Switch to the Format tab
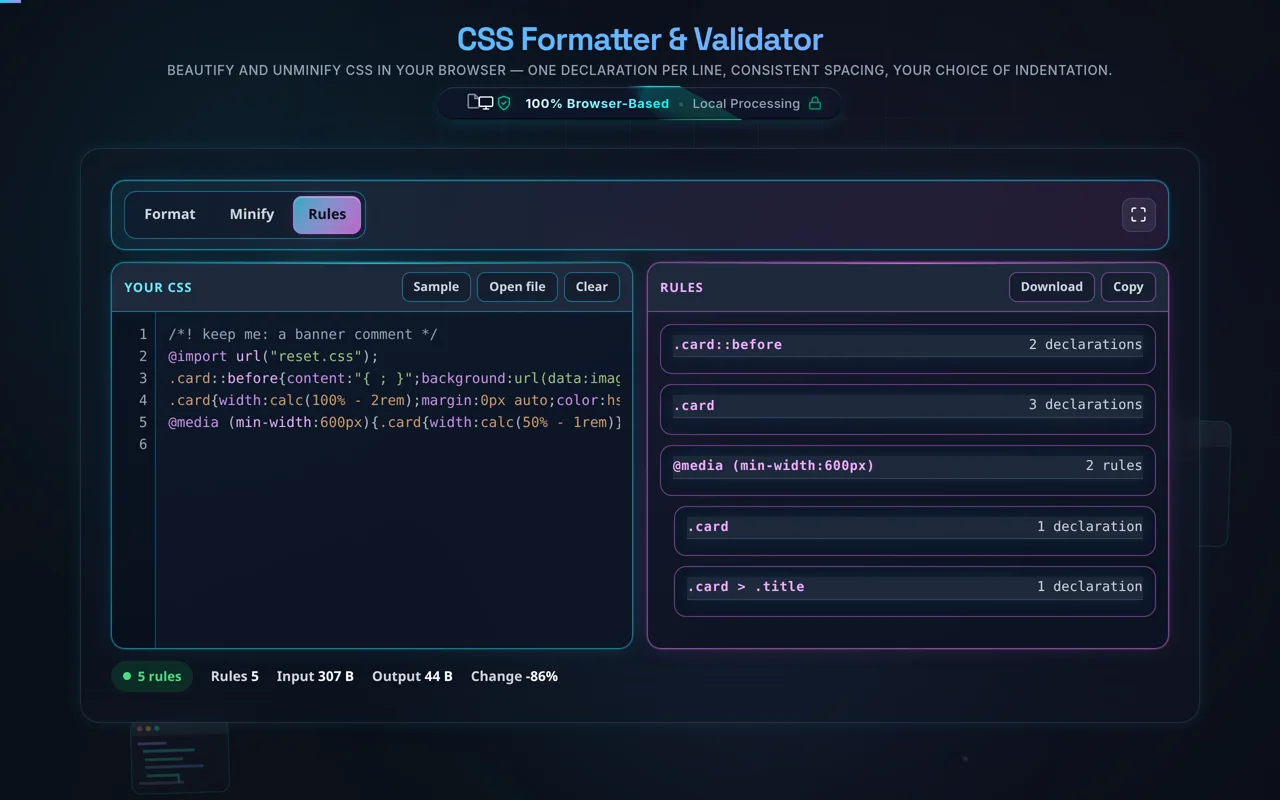1280x800 pixels. pos(170,215)
